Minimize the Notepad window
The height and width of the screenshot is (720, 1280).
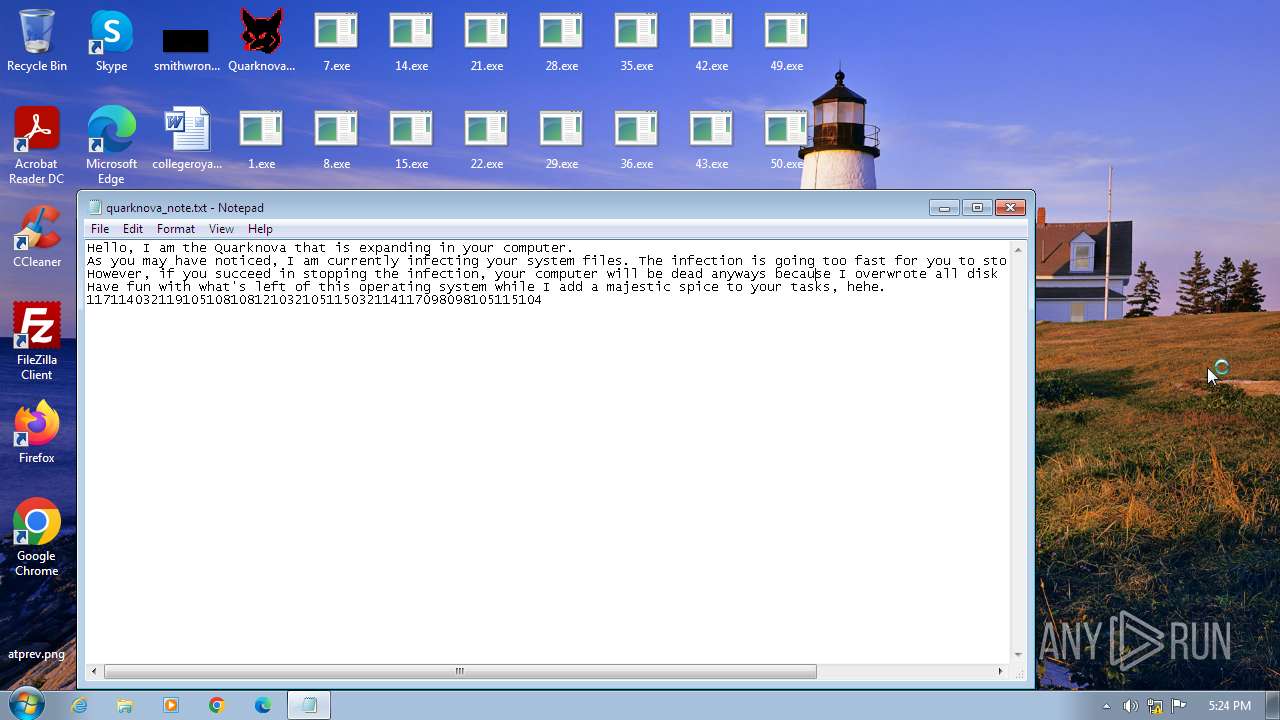[x=944, y=207]
